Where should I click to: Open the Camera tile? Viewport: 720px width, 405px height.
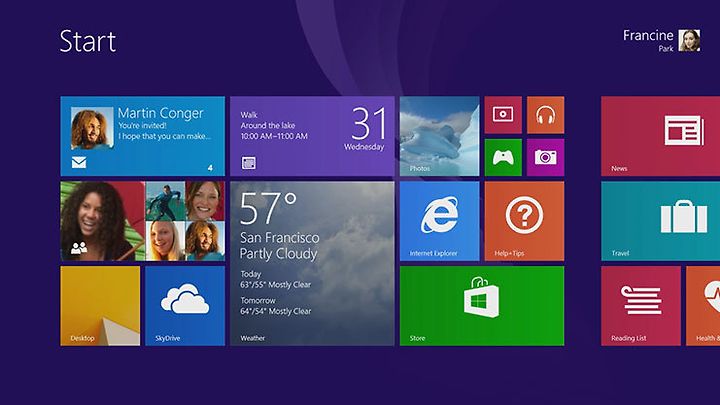546,158
